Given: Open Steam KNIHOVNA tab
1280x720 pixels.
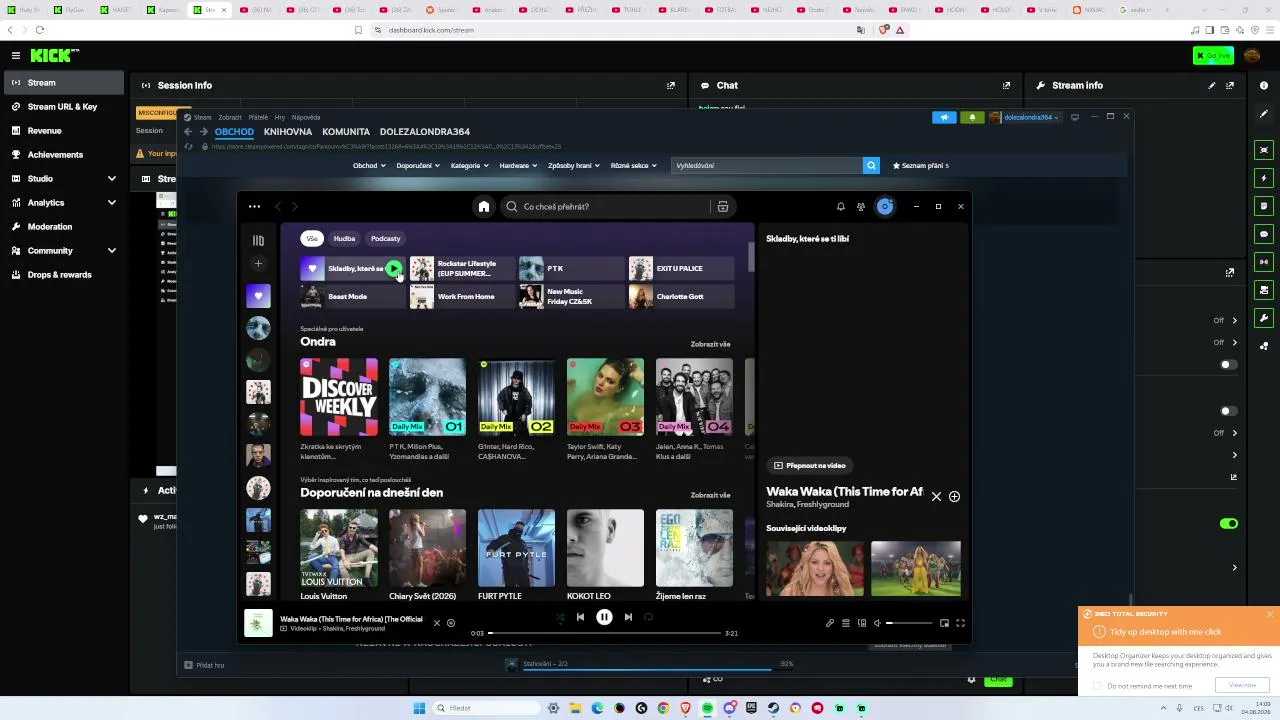Looking at the screenshot, I should tap(288, 132).
